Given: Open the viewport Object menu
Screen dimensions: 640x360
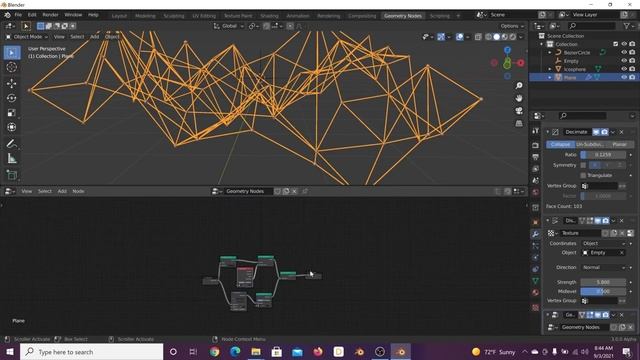Looking at the screenshot, I should pyautogui.click(x=112, y=37).
